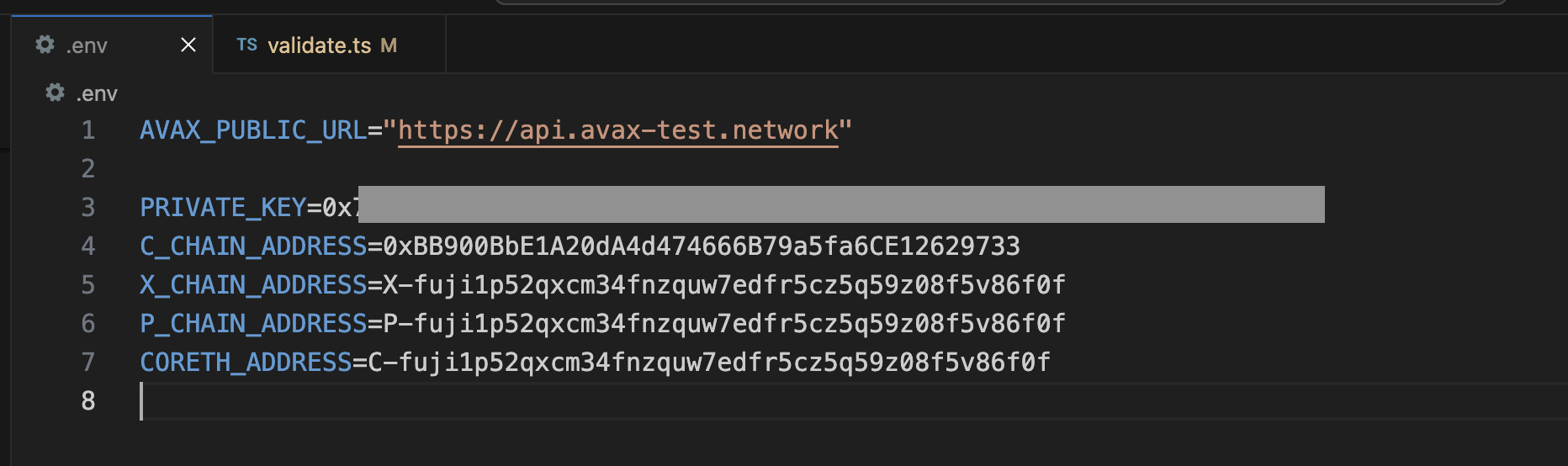Click the TS file icon on validate.ts tab
Screen dimensions: 1568x466
click(x=246, y=45)
